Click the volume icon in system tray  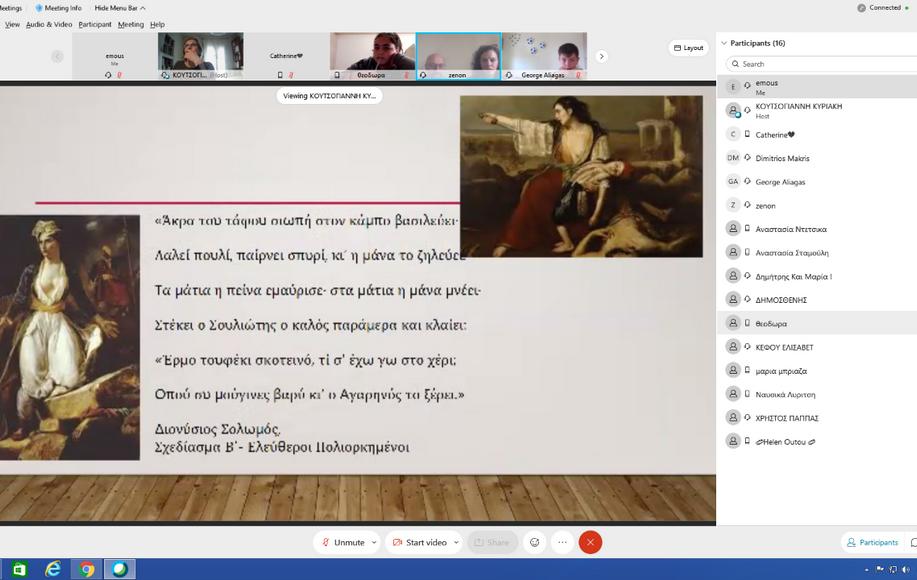click(905, 569)
